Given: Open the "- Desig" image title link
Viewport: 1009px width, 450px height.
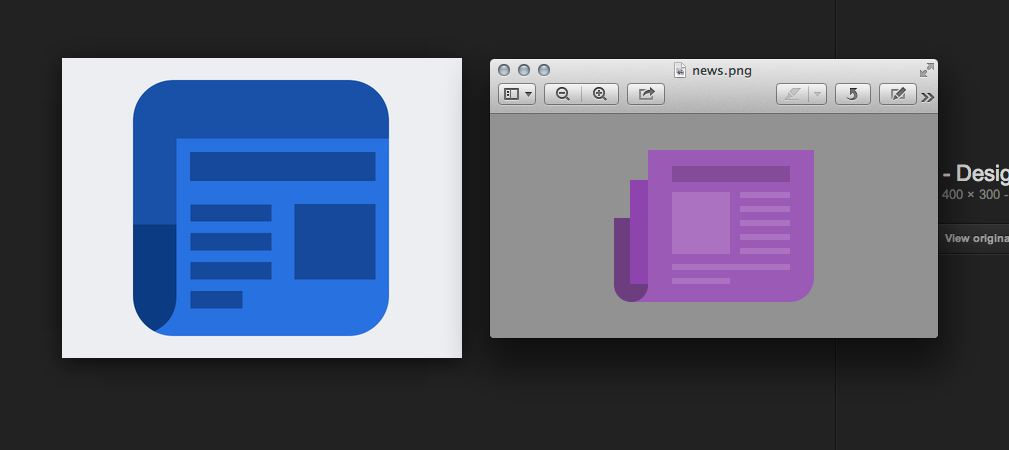Looking at the screenshot, I should [975, 172].
